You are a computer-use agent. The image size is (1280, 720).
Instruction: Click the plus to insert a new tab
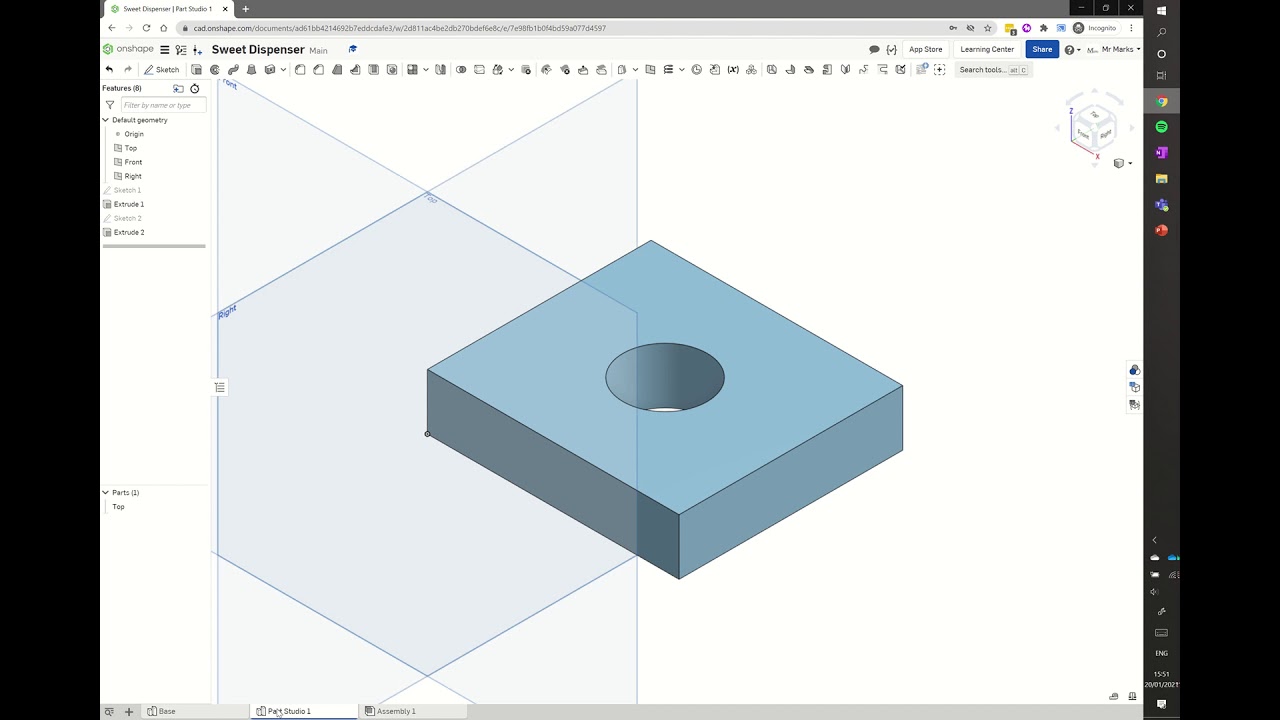(128, 711)
